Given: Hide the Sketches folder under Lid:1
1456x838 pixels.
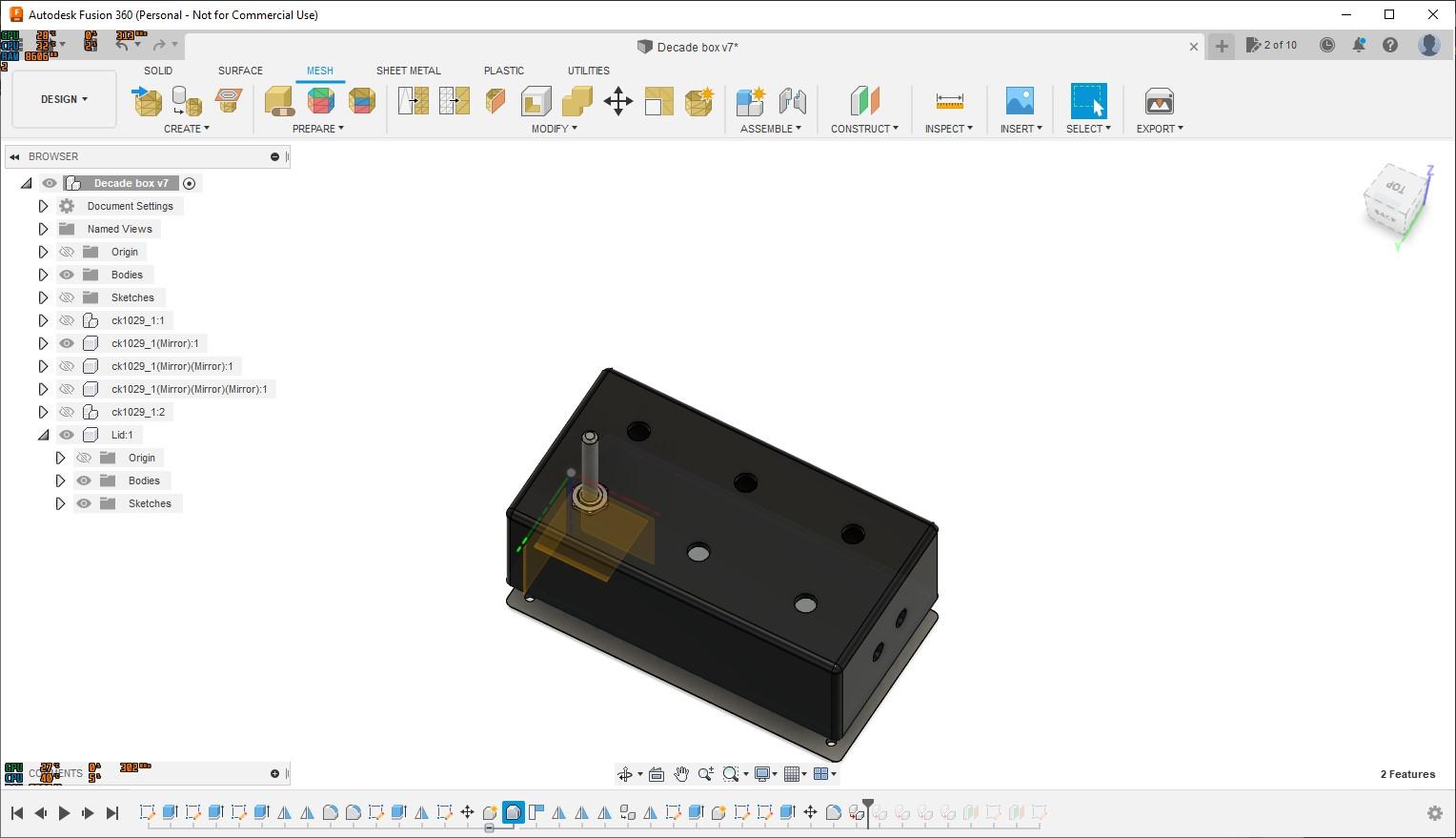Looking at the screenshot, I should click(84, 503).
